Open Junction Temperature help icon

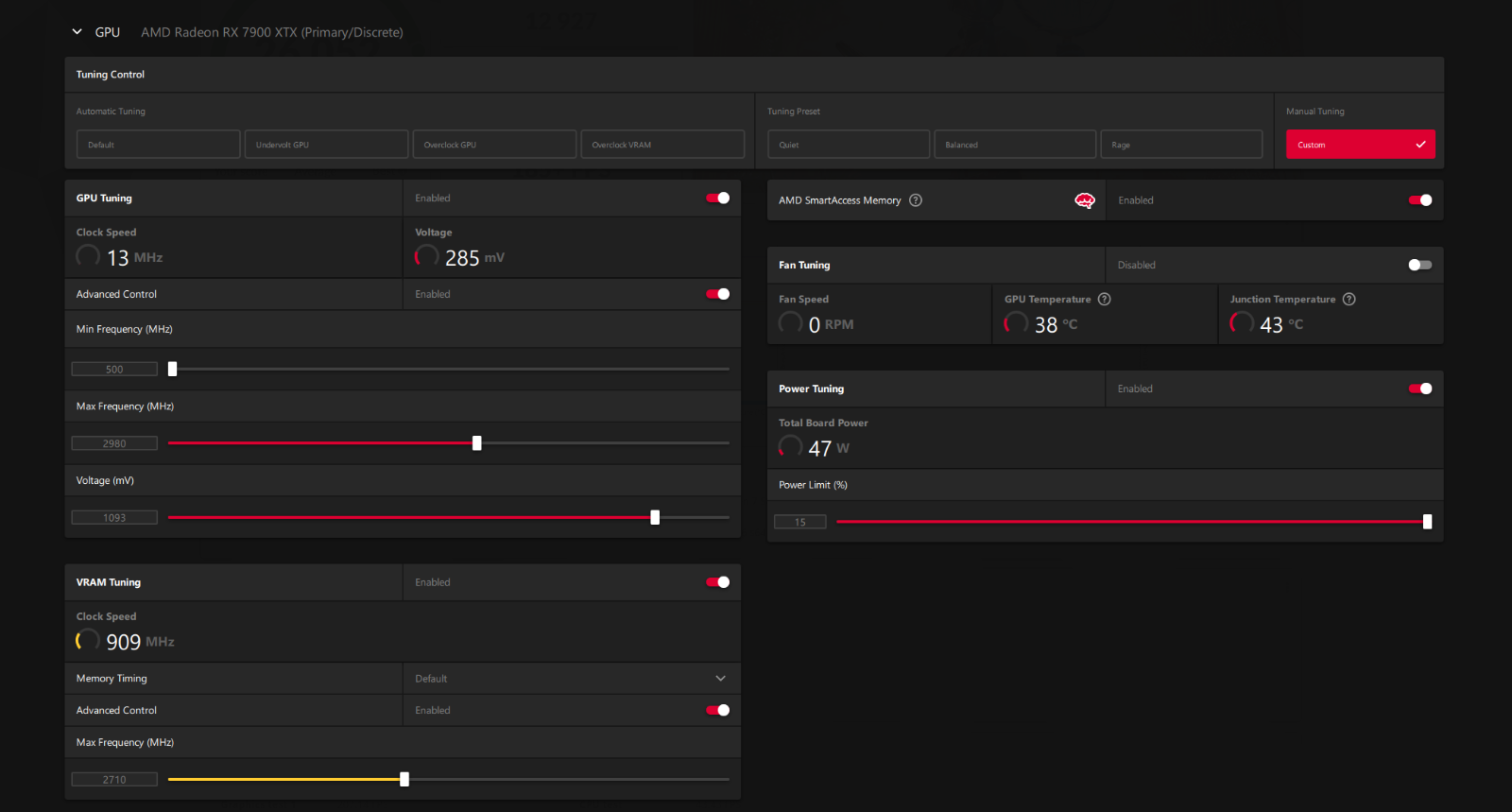[x=1349, y=300]
